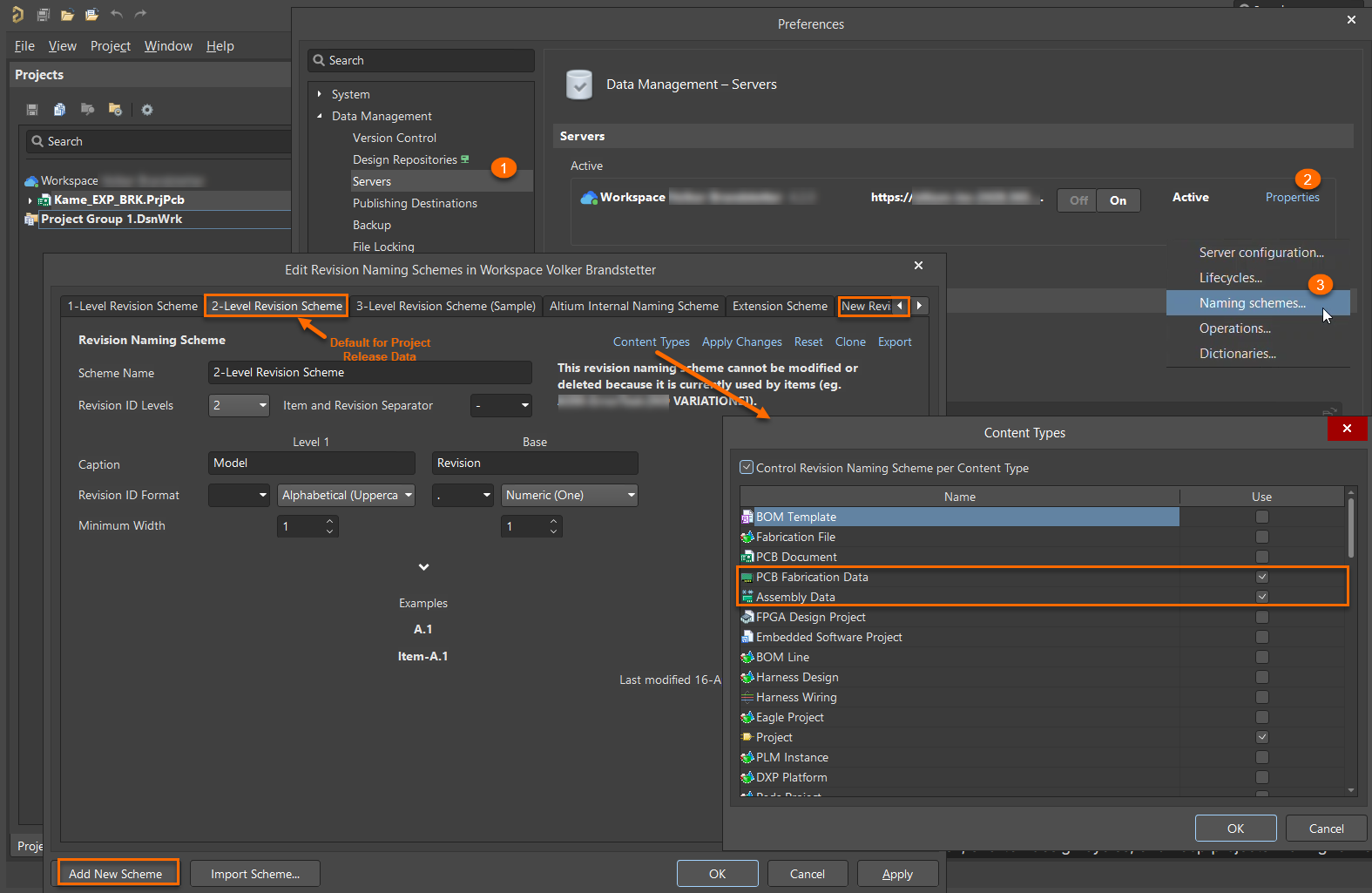Enable Use checkbox for BOM Template
The image size is (1372, 893).
click(x=1261, y=517)
